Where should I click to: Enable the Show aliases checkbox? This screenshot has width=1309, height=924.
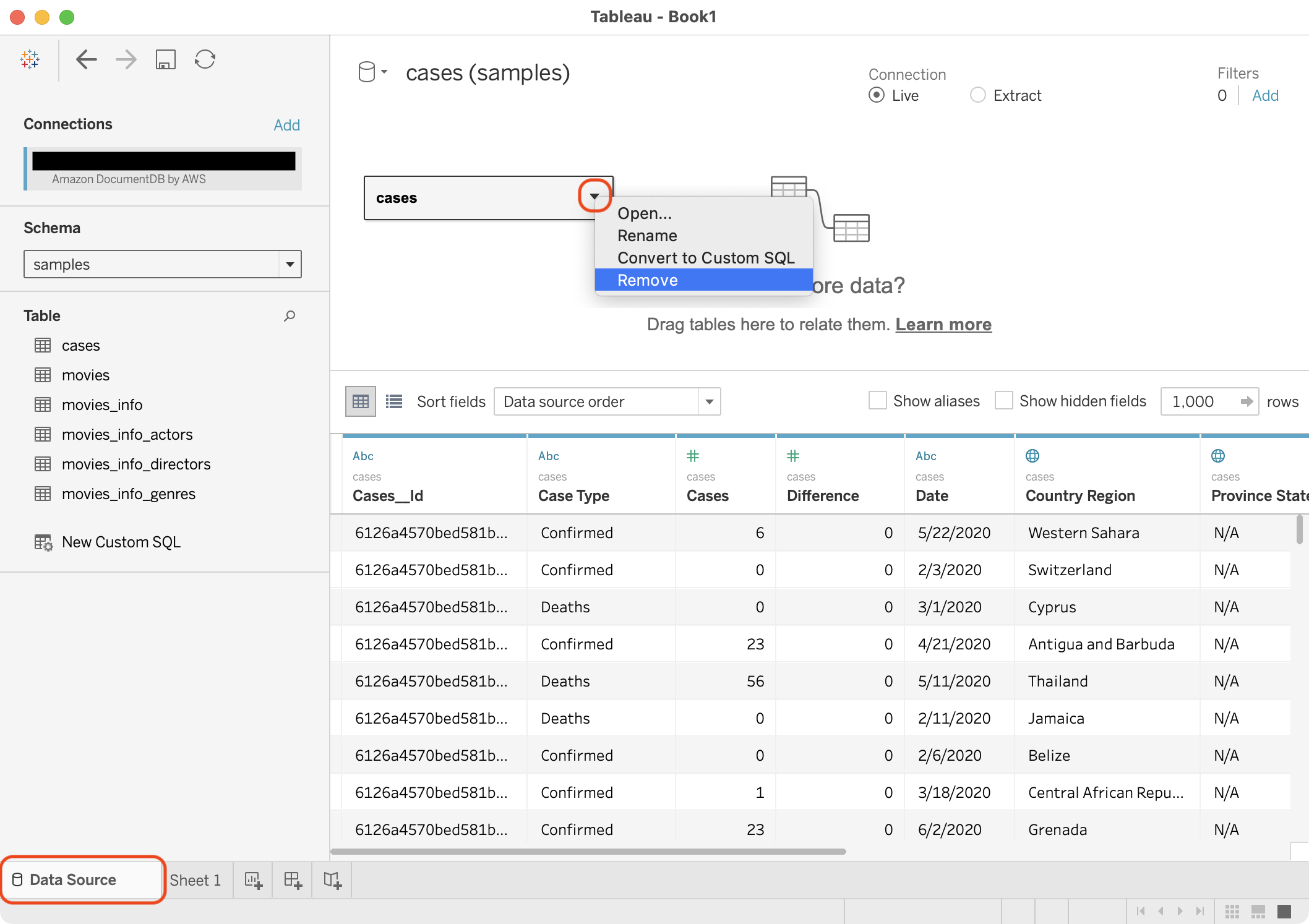click(877, 401)
